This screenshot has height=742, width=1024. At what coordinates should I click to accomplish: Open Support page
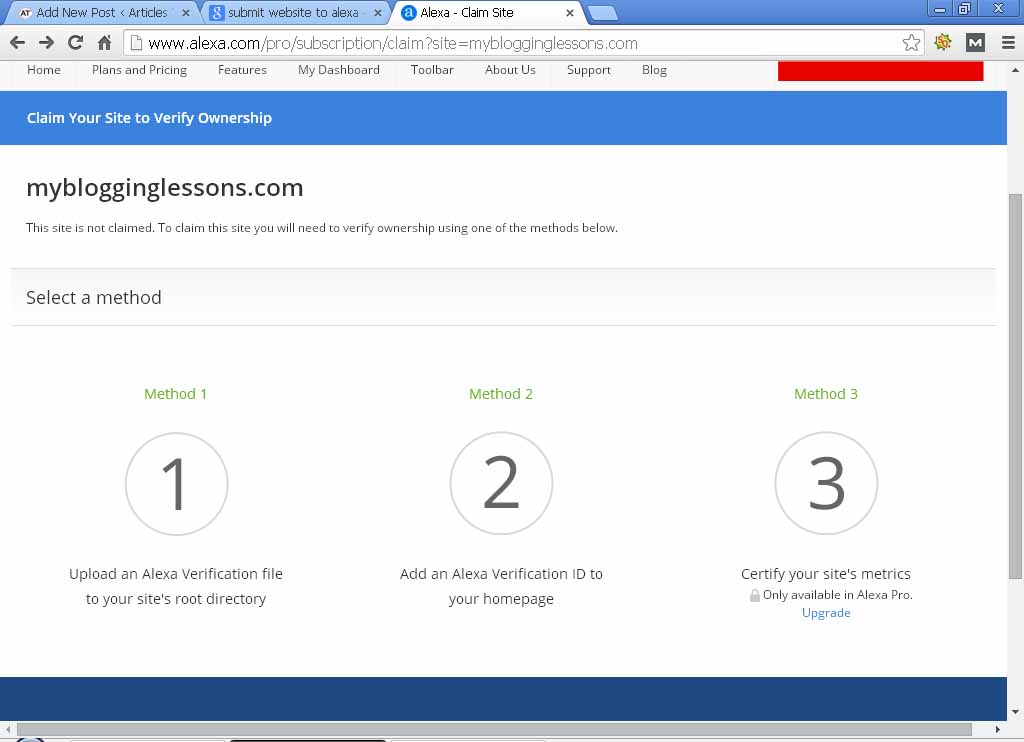click(588, 70)
